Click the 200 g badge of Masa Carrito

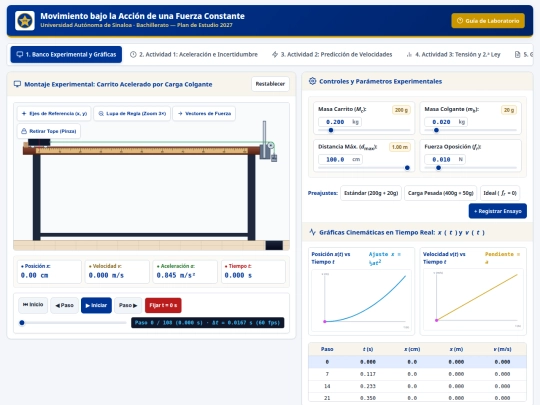[401, 110]
